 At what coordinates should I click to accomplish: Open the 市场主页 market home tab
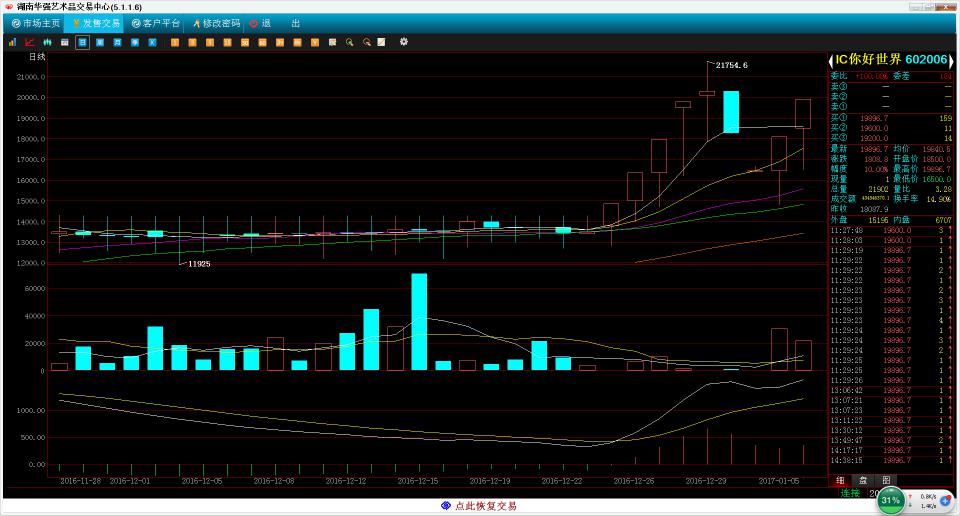pyautogui.click(x=36, y=23)
